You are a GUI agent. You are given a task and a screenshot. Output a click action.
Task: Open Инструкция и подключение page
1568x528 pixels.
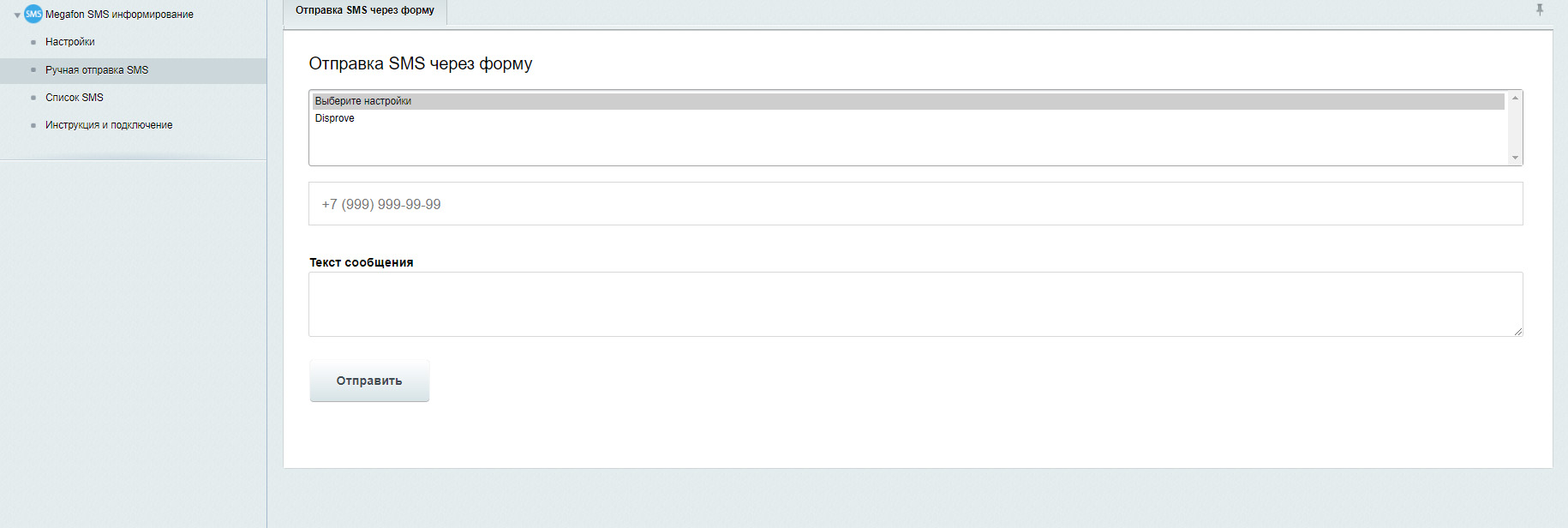(x=109, y=125)
